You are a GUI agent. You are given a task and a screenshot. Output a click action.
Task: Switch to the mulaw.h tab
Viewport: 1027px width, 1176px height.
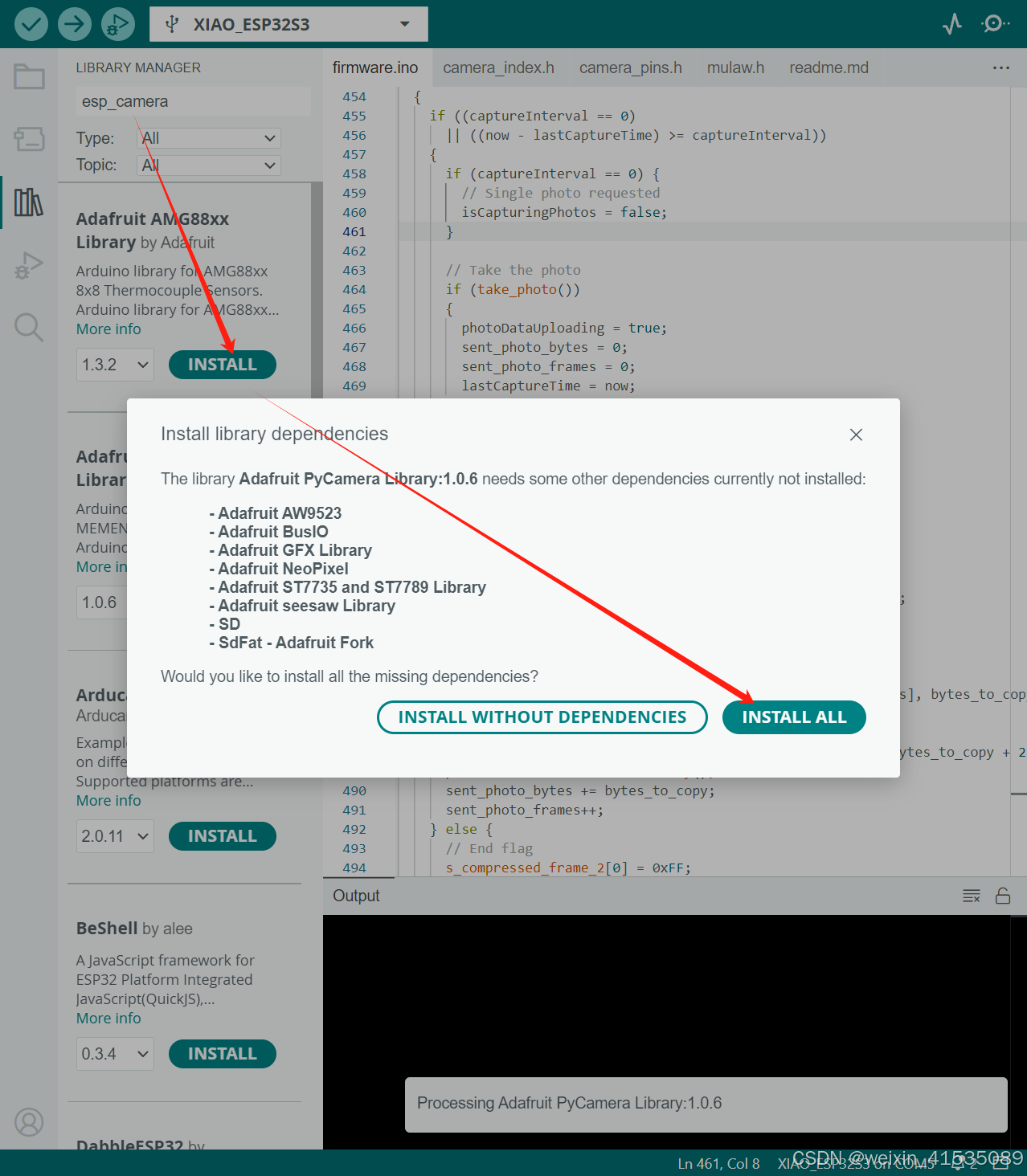tap(735, 67)
